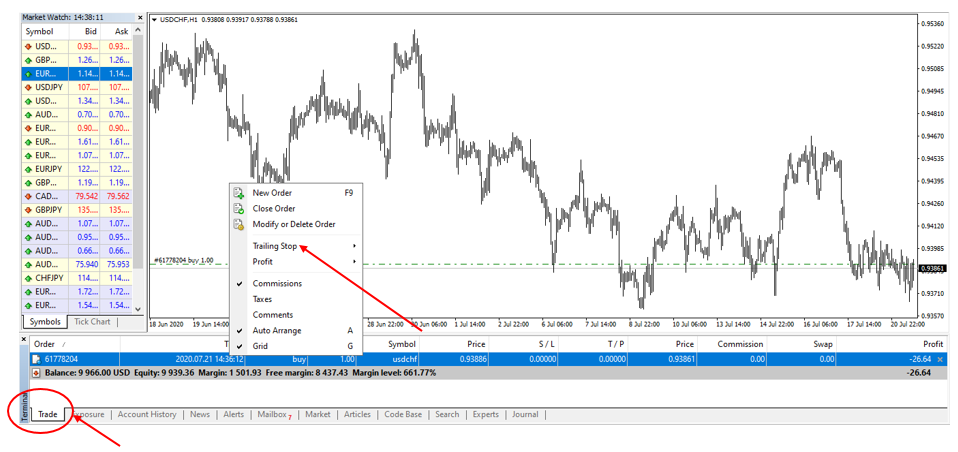Switch to the Account History tab
Viewport: 958px width, 452px height.
pos(146,414)
